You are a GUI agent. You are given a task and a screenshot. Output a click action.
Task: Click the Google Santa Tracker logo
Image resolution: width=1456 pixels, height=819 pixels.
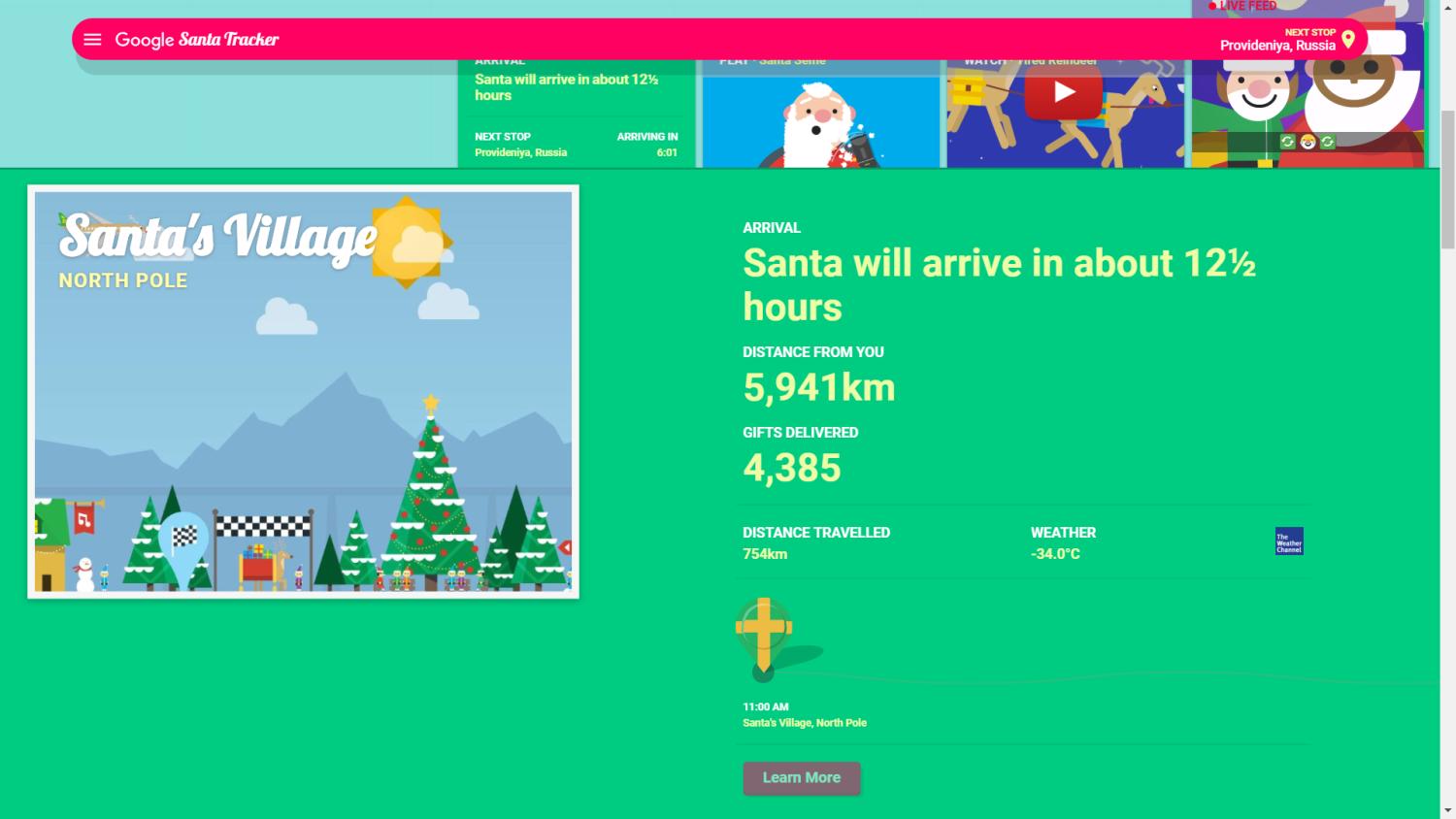[x=197, y=40]
